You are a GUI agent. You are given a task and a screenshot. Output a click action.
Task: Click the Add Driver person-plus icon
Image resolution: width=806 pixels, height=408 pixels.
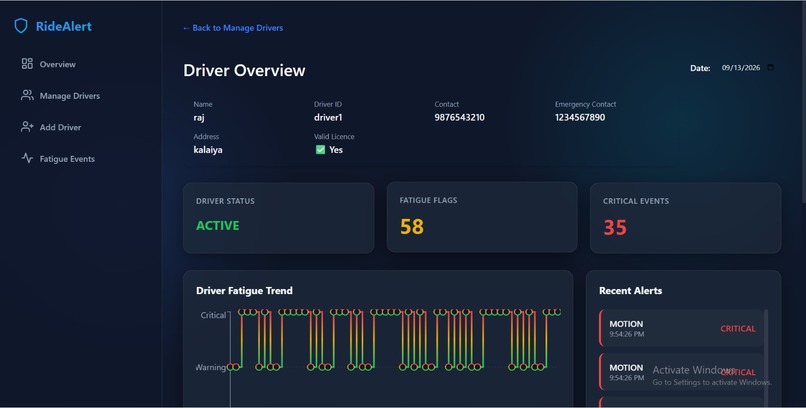point(27,127)
